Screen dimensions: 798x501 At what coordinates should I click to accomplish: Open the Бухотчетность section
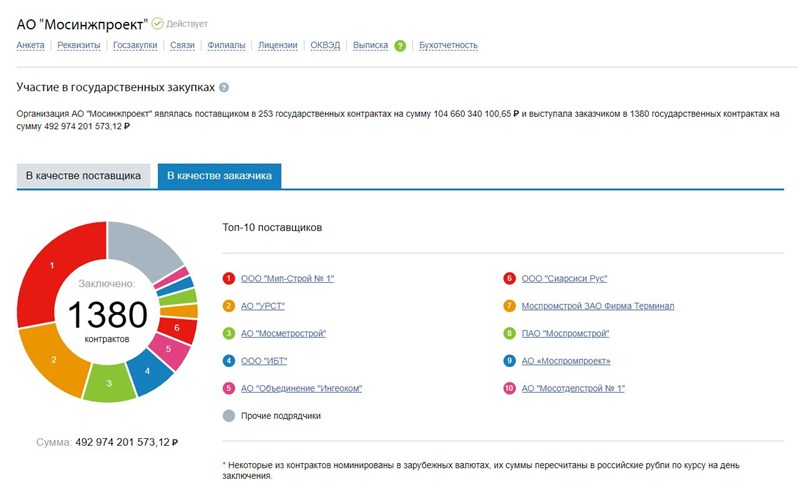tap(448, 45)
